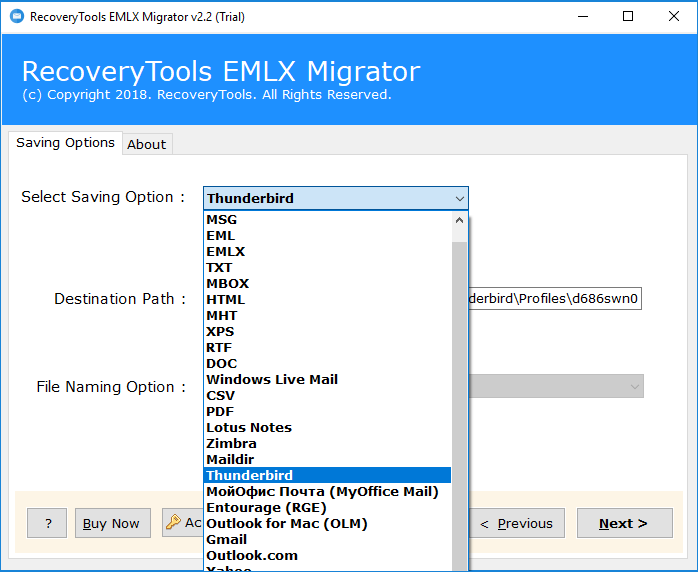Choose MSG from the saving list

point(328,219)
